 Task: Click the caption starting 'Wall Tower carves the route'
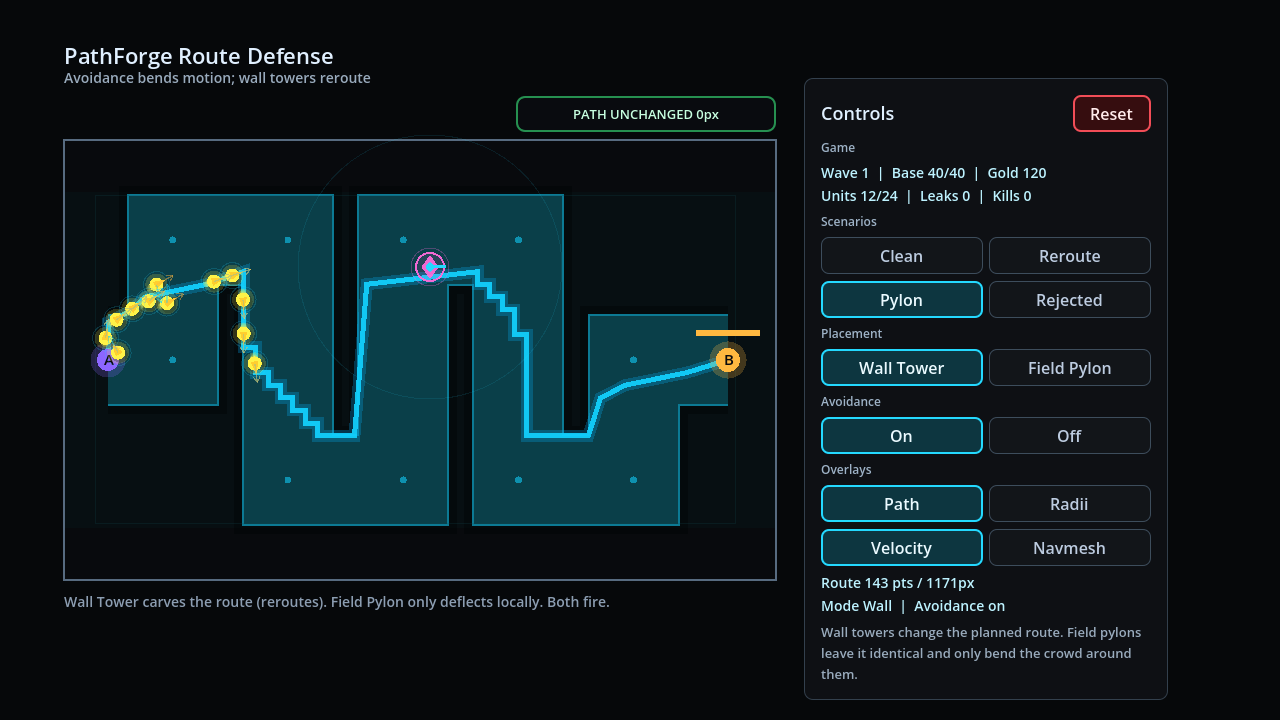pyautogui.click(x=337, y=602)
